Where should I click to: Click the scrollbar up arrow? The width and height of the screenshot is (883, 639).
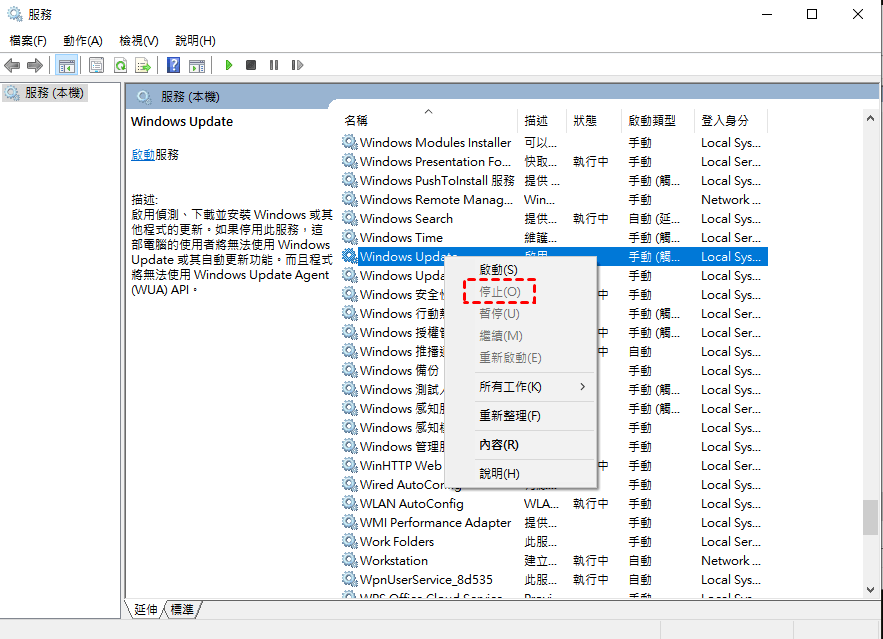tap(871, 118)
